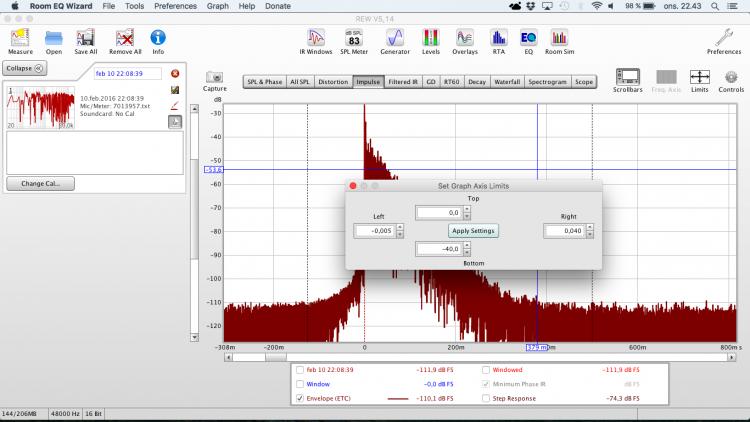The width and height of the screenshot is (750, 422).
Task: Toggle the feb 10 22:08:39 trace checkbox
Action: 300,370
